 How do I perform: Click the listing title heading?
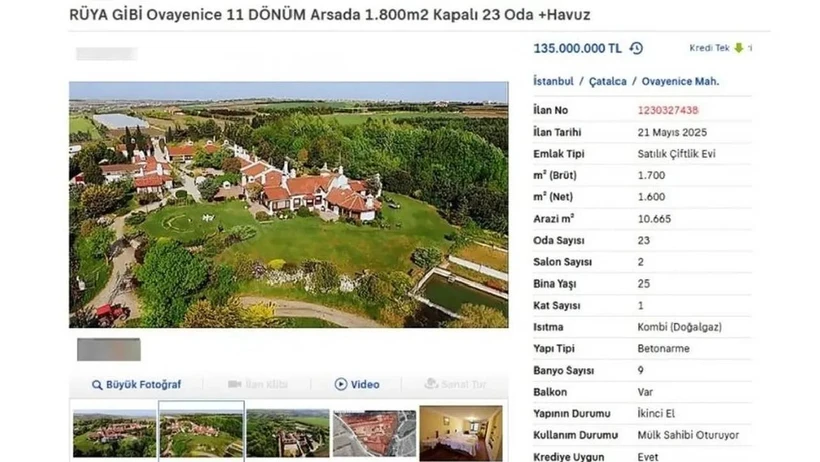click(329, 15)
